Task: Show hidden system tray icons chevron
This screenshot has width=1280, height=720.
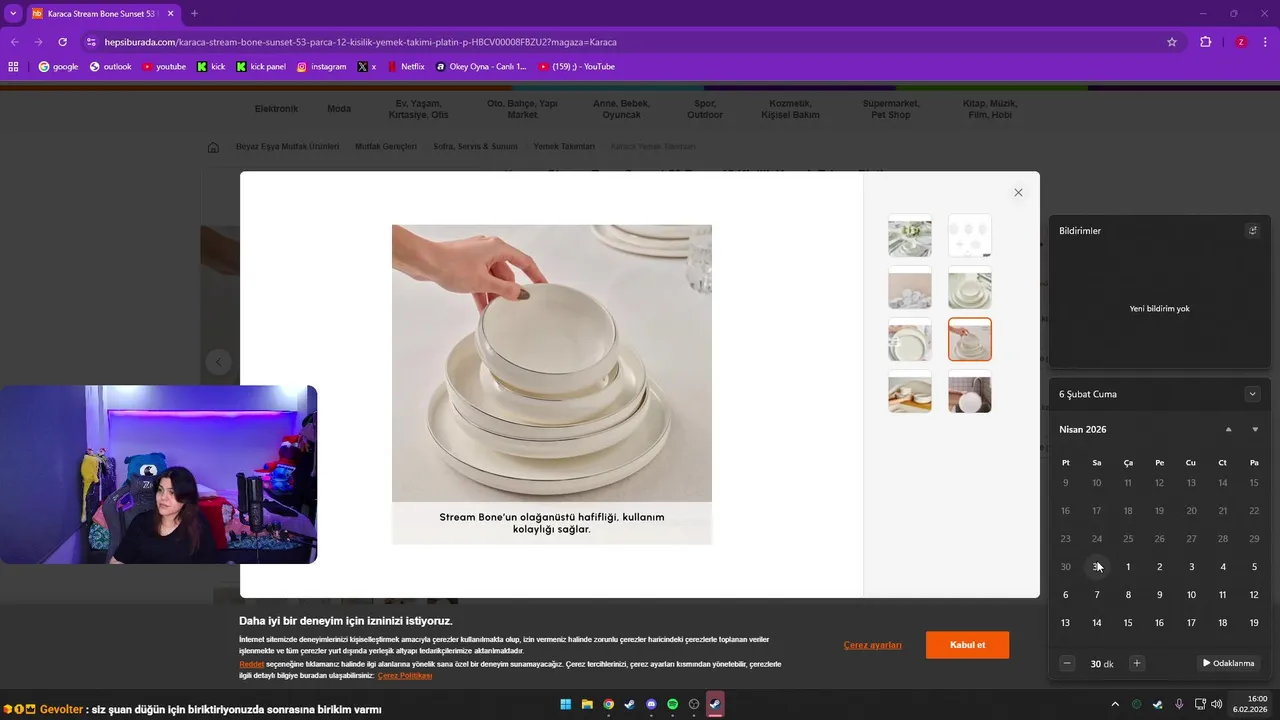Action: click(x=1115, y=704)
